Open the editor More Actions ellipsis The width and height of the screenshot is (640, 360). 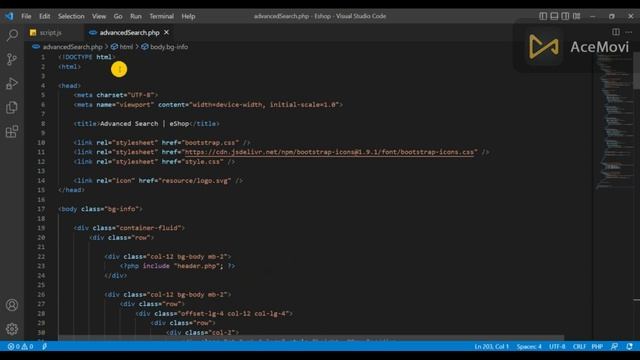click(x=629, y=32)
